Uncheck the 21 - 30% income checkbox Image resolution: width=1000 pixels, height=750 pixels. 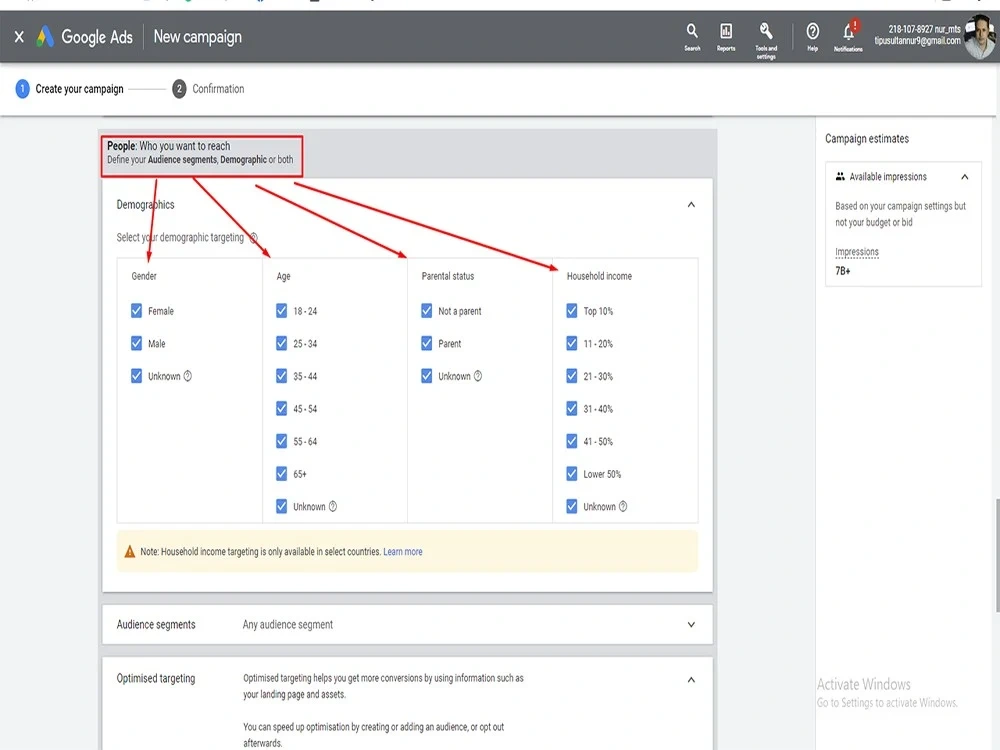pyautogui.click(x=571, y=376)
